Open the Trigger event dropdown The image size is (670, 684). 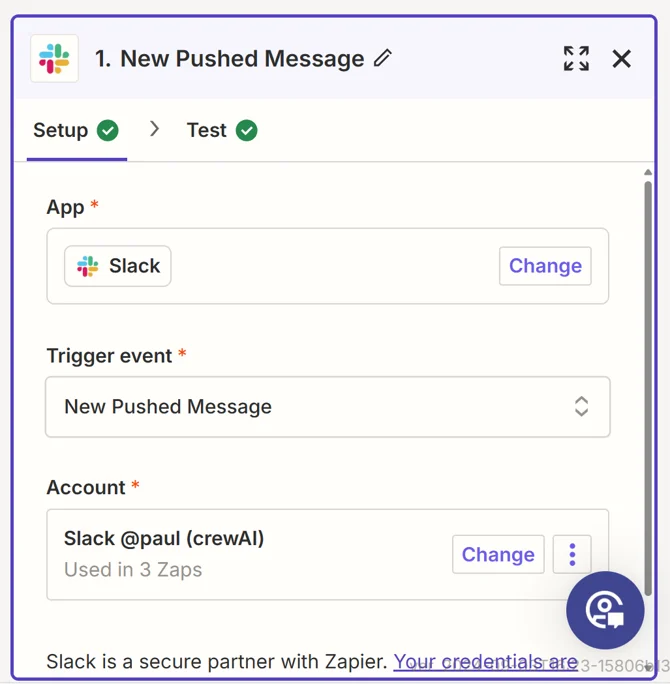327,407
